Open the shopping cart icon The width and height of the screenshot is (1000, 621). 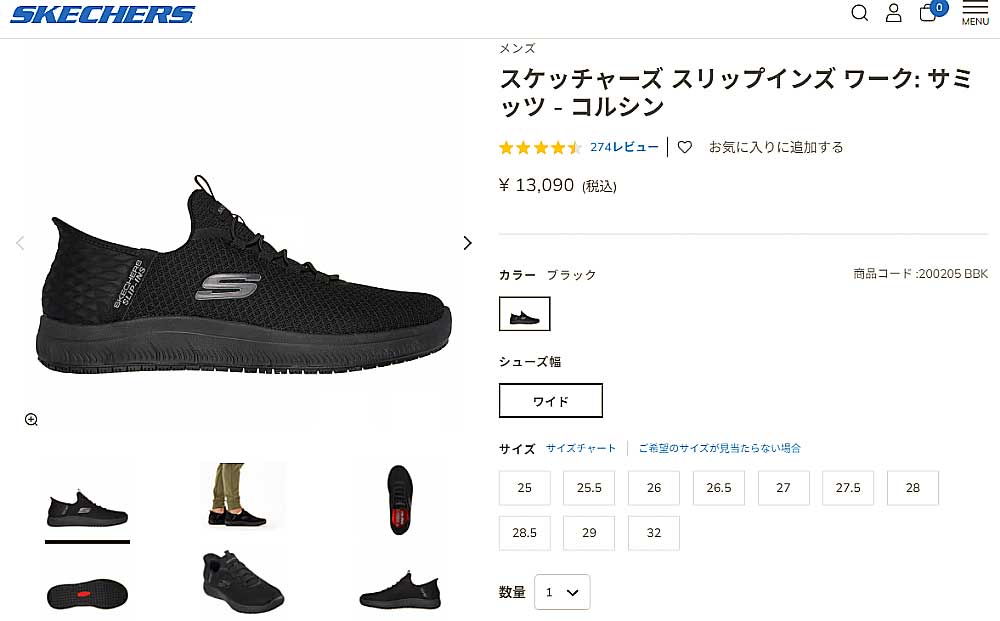tap(928, 13)
